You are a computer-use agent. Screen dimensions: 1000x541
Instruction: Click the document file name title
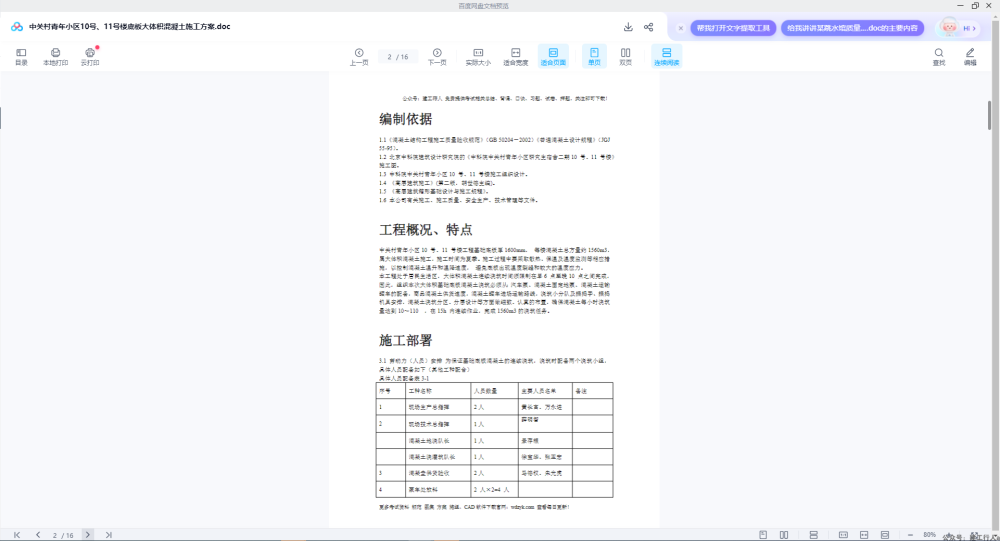[x=129, y=27]
